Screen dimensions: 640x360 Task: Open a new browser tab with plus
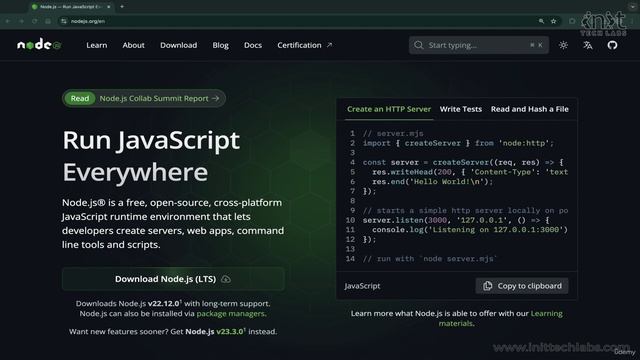coord(122,7)
